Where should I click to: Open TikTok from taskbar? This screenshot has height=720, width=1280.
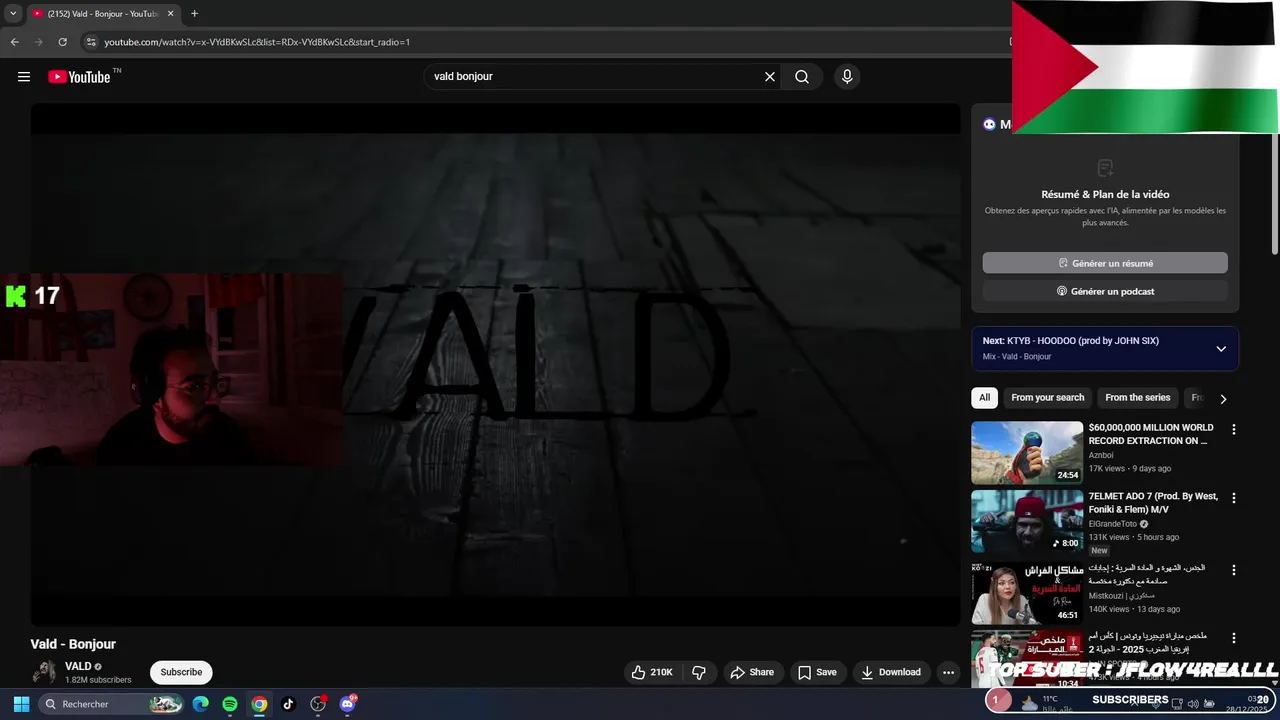coord(288,704)
